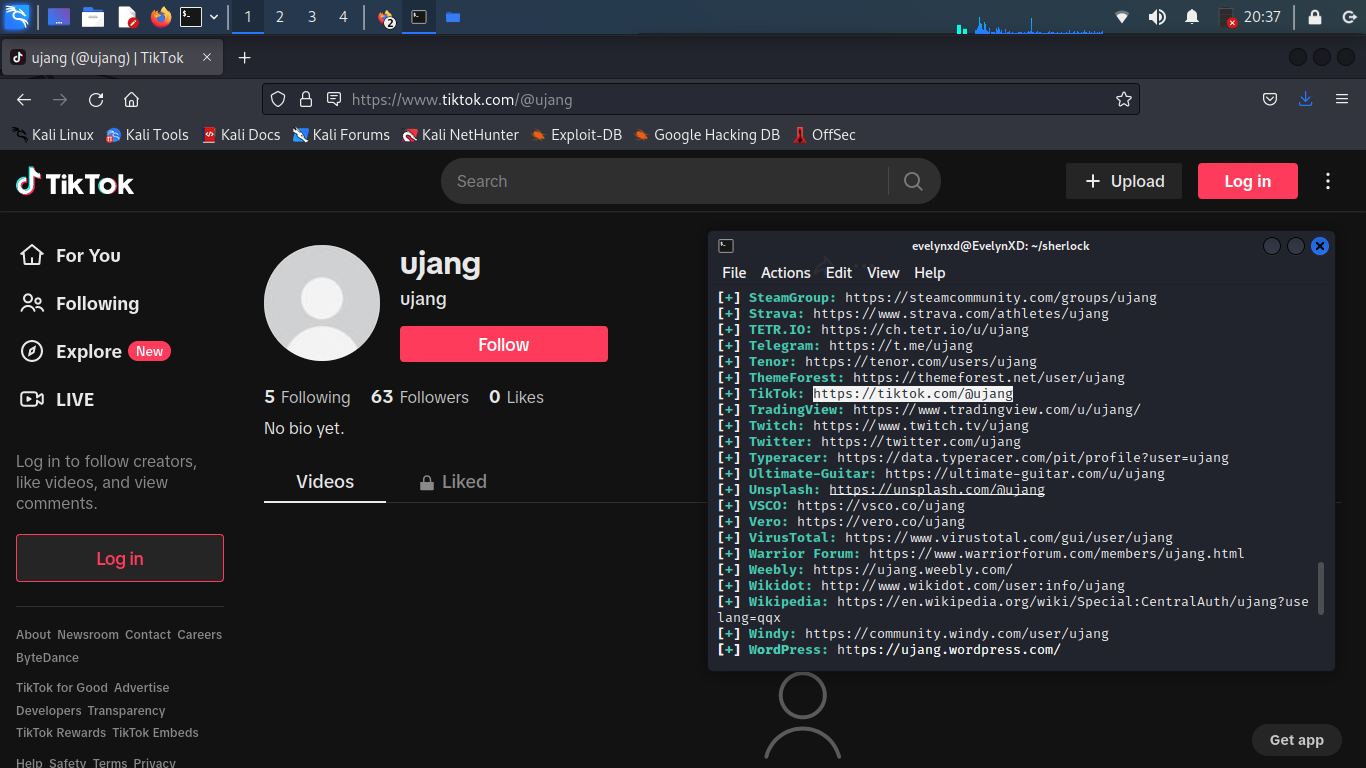Image resolution: width=1366 pixels, height=768 pixels.
Task: Select the Firefox taskbar window button
Action: [386, 17]
